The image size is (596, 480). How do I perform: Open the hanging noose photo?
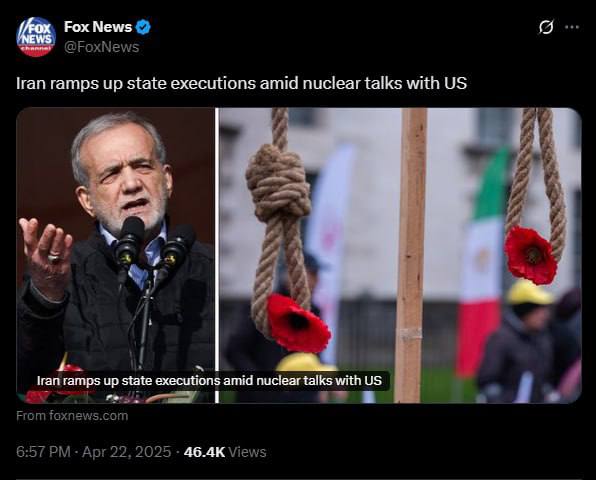click(400, 255)
